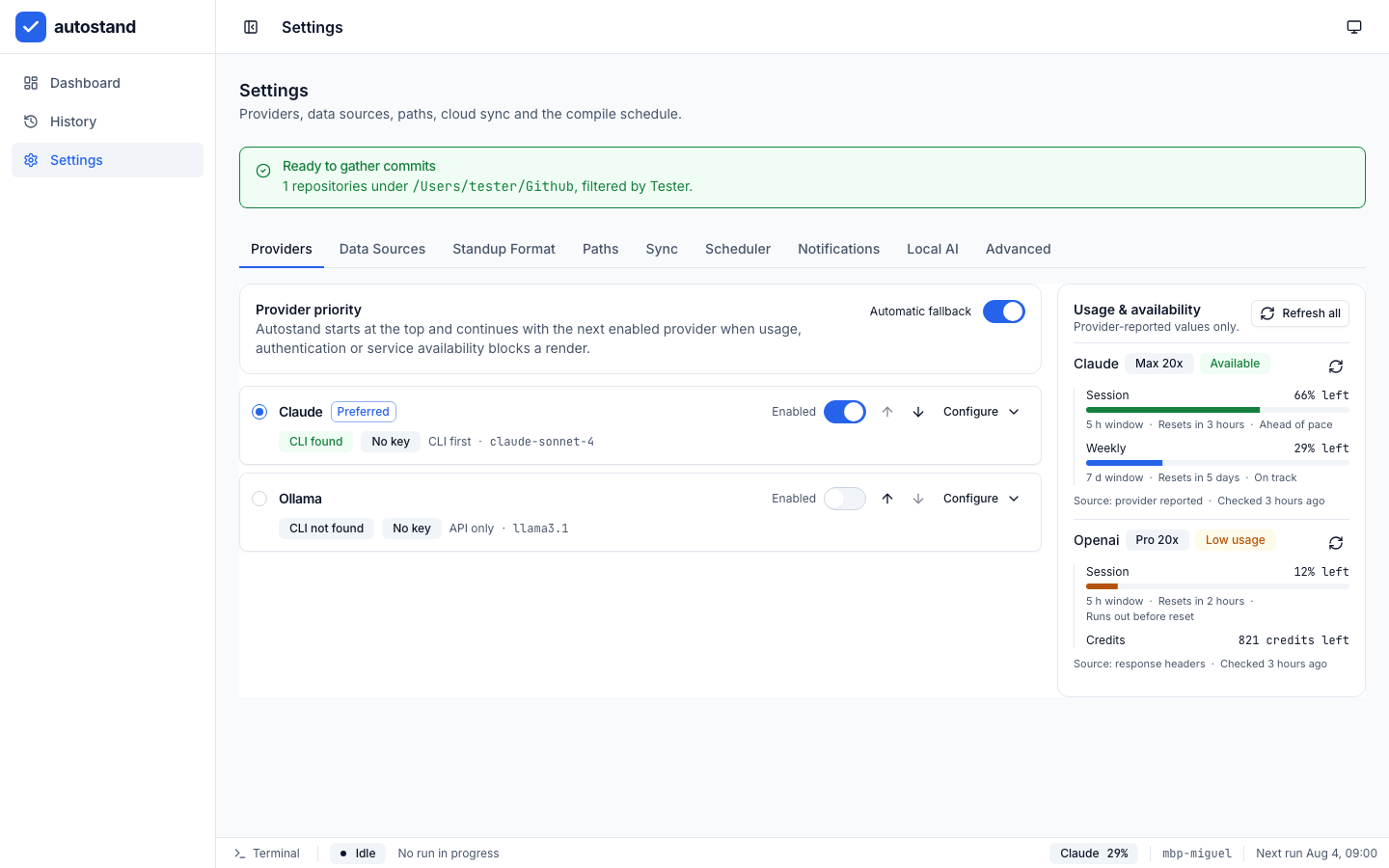The height and width of the screenshot is (868, 1389).
Task: Click the Claude Weekly usage bar
Action: point(1217,463)
